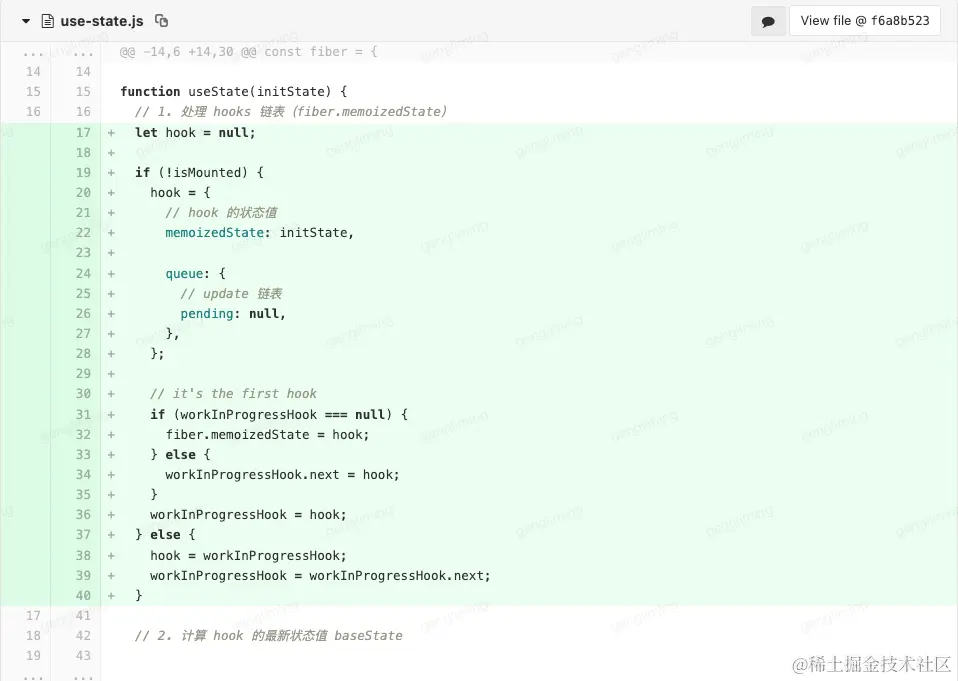Click the comment mentioning baseState on line 42
Screen dimensions: 958x681
[268, 636]
